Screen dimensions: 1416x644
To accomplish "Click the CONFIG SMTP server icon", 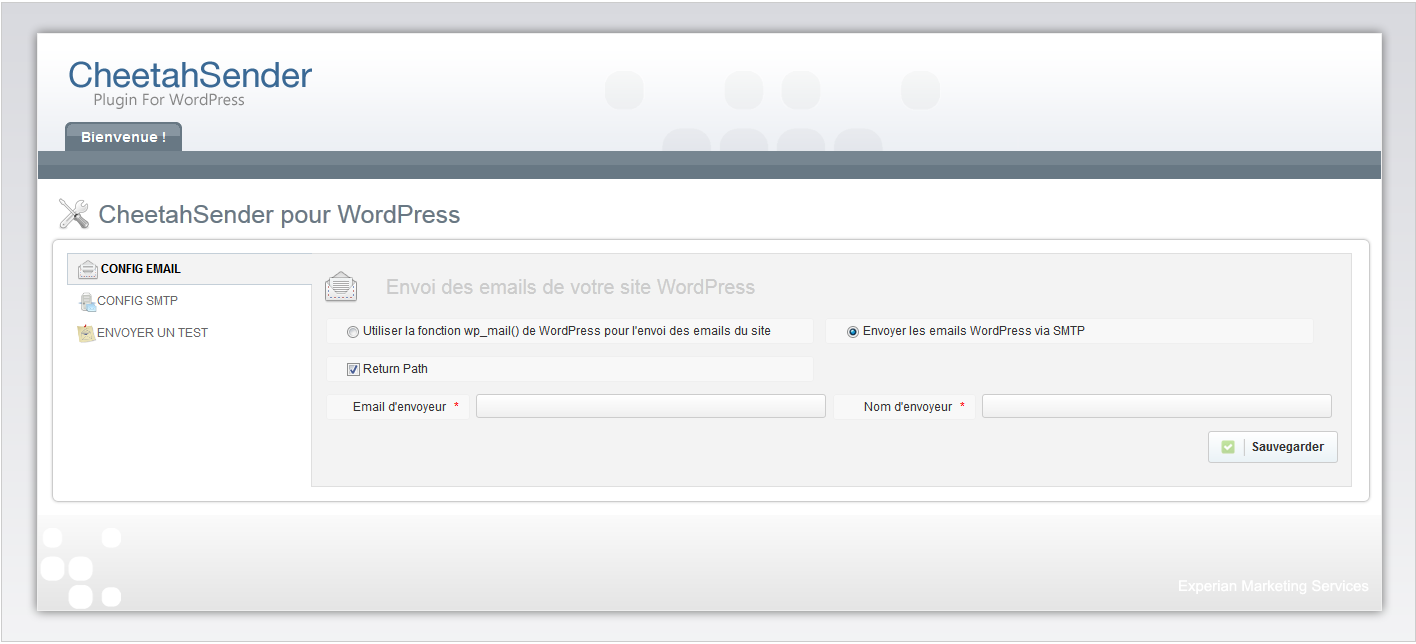I will pyautogui.click(x=87, y=301).
